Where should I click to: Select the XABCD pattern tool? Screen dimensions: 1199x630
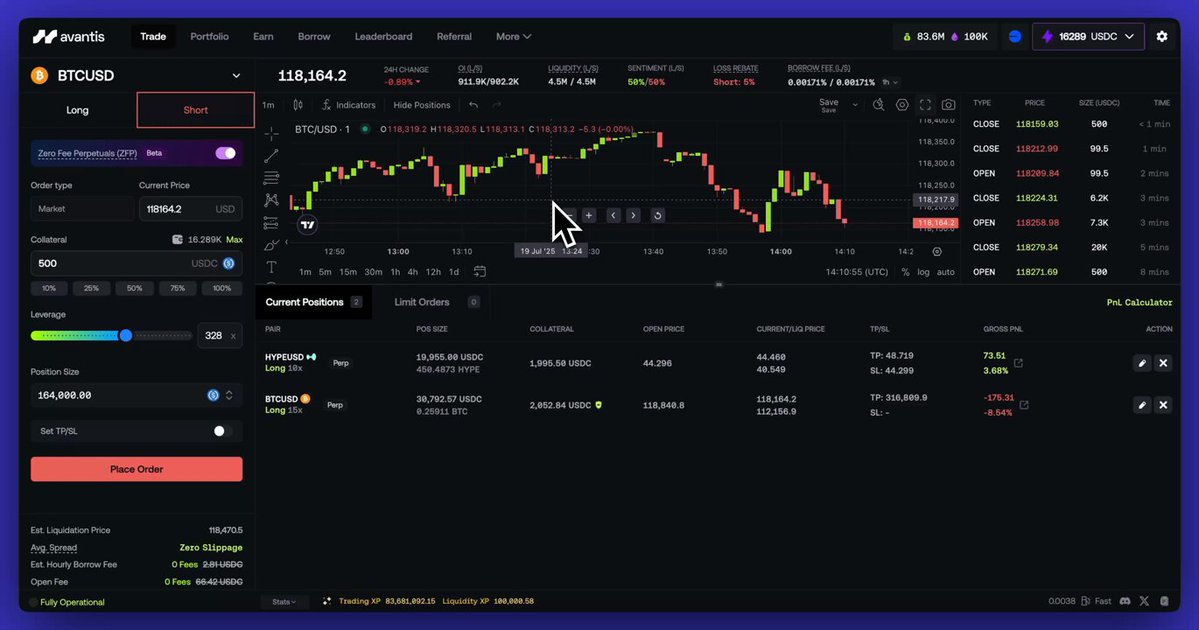point(271,200)
